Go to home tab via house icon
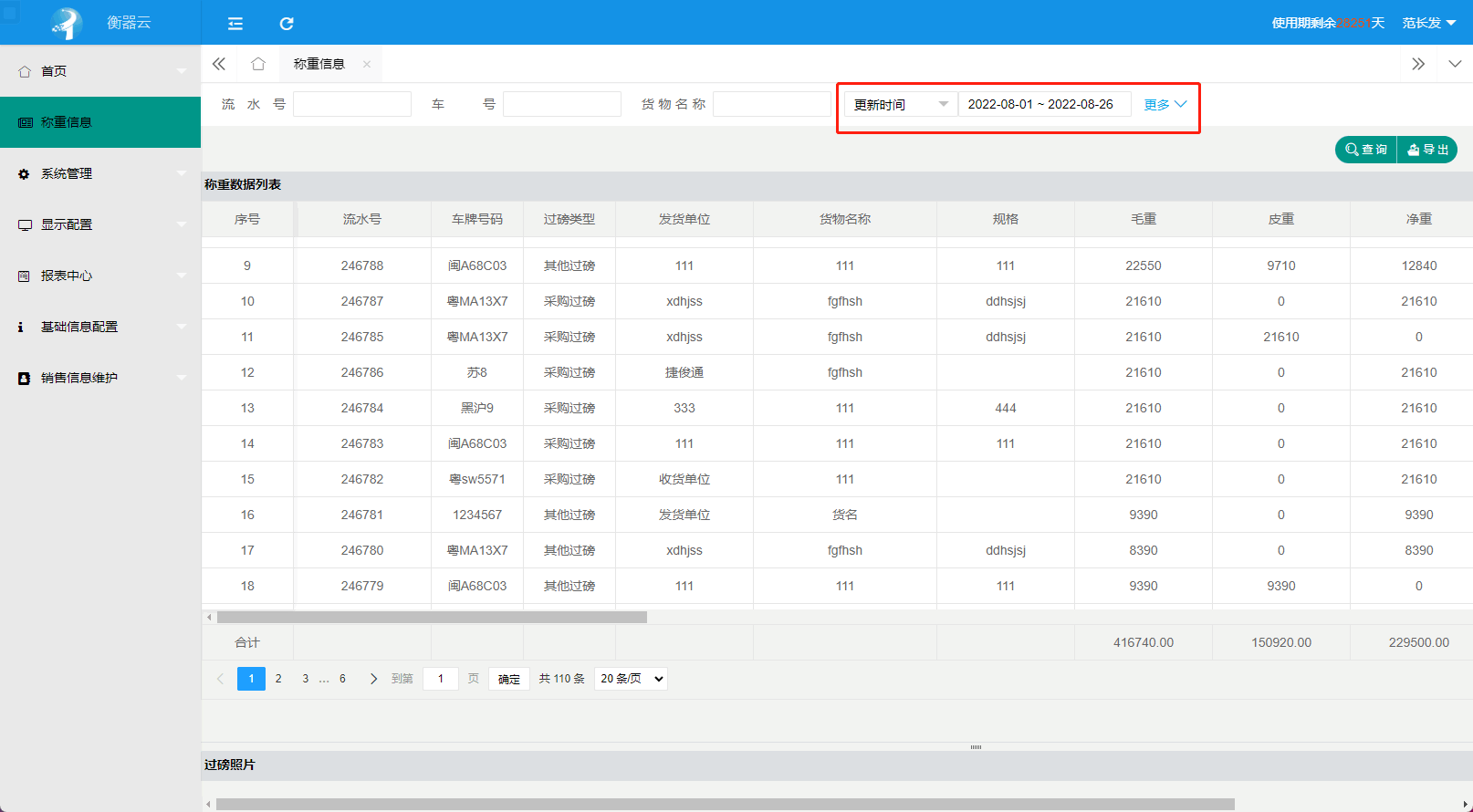This screenshot has width=1473, height=812. click(258, 64)
